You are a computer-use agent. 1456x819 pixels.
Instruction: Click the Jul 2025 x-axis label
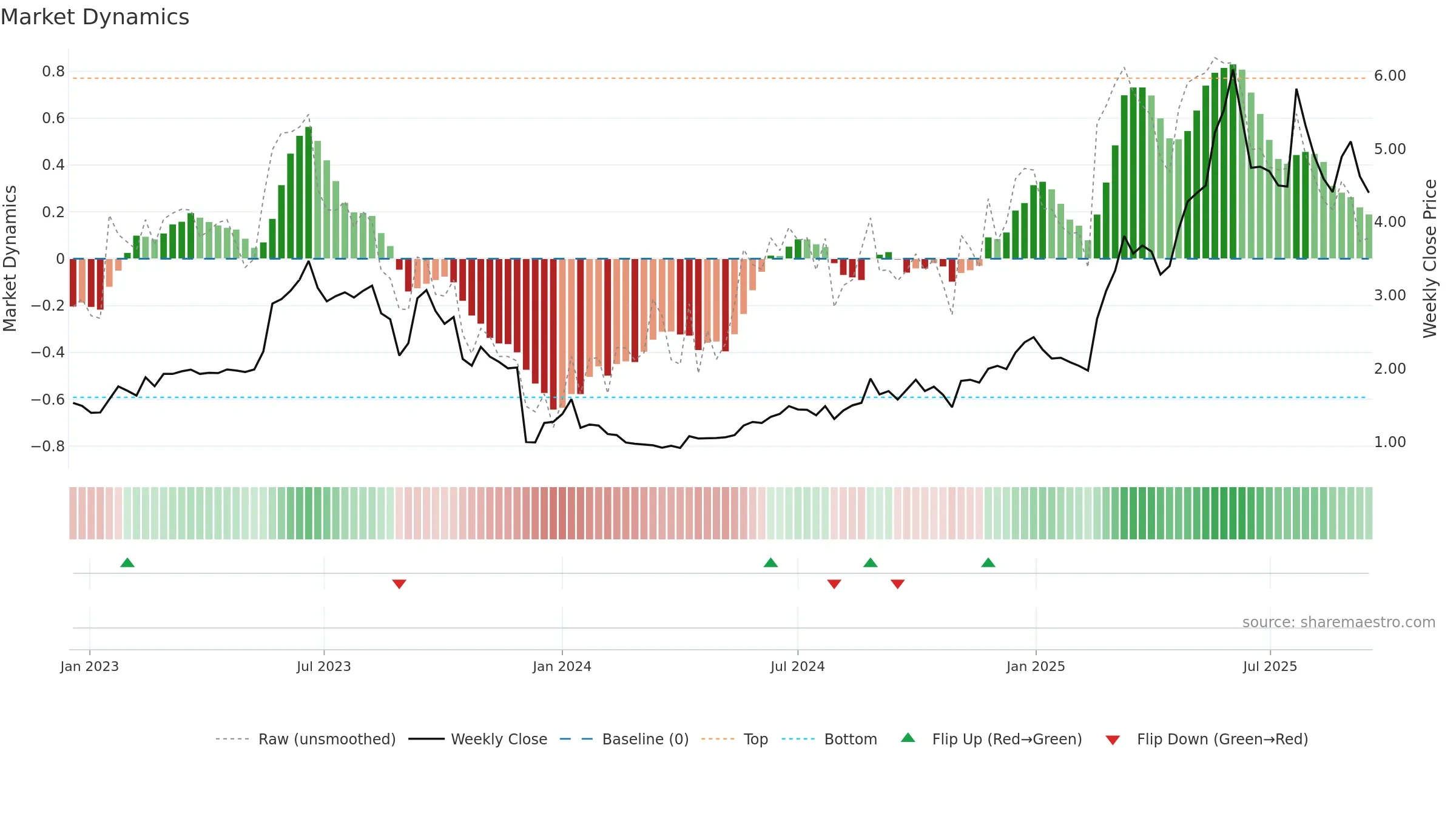point(1270,666)
